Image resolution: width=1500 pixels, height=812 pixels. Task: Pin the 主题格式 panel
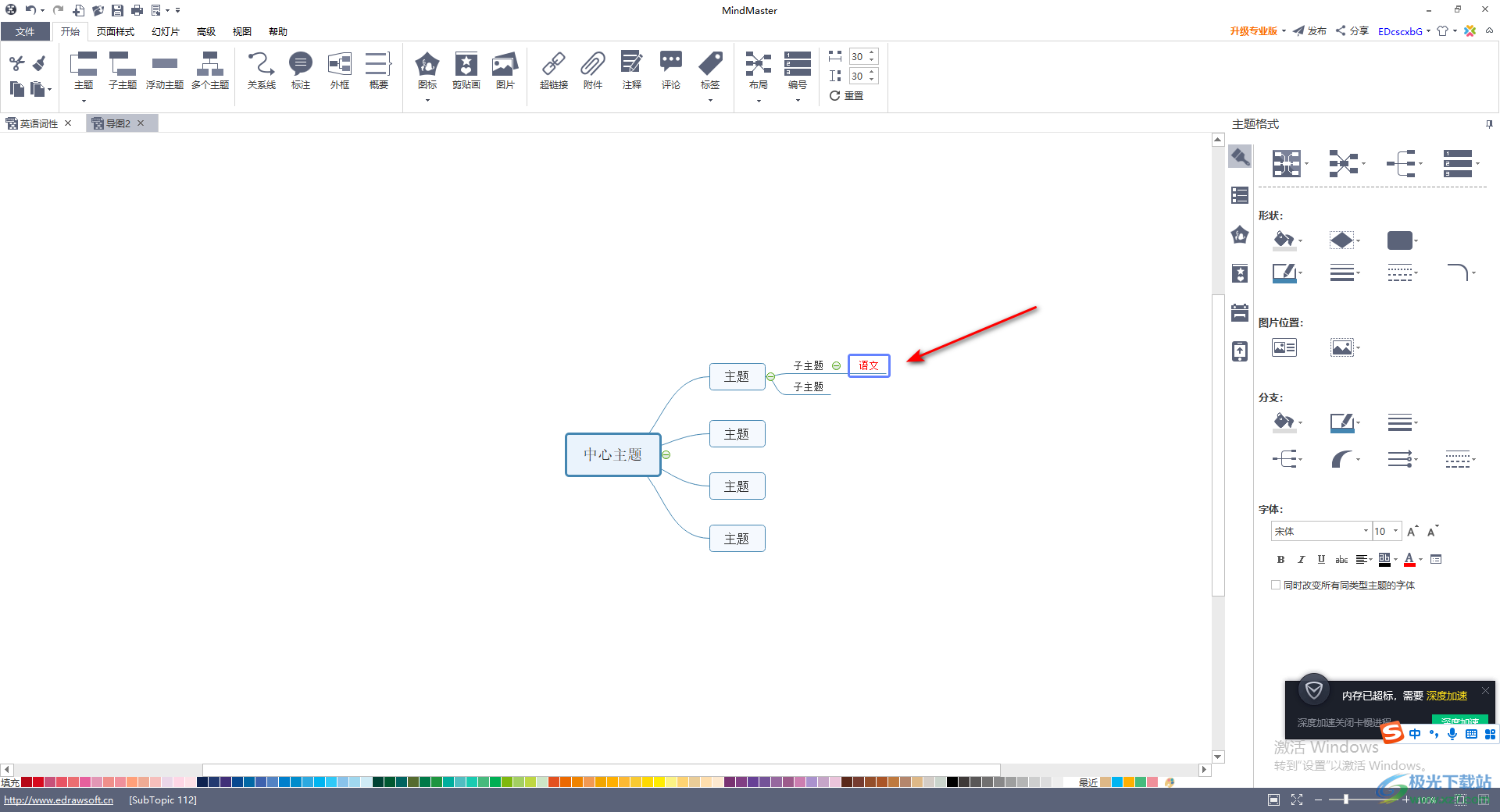click(1489, 124)
